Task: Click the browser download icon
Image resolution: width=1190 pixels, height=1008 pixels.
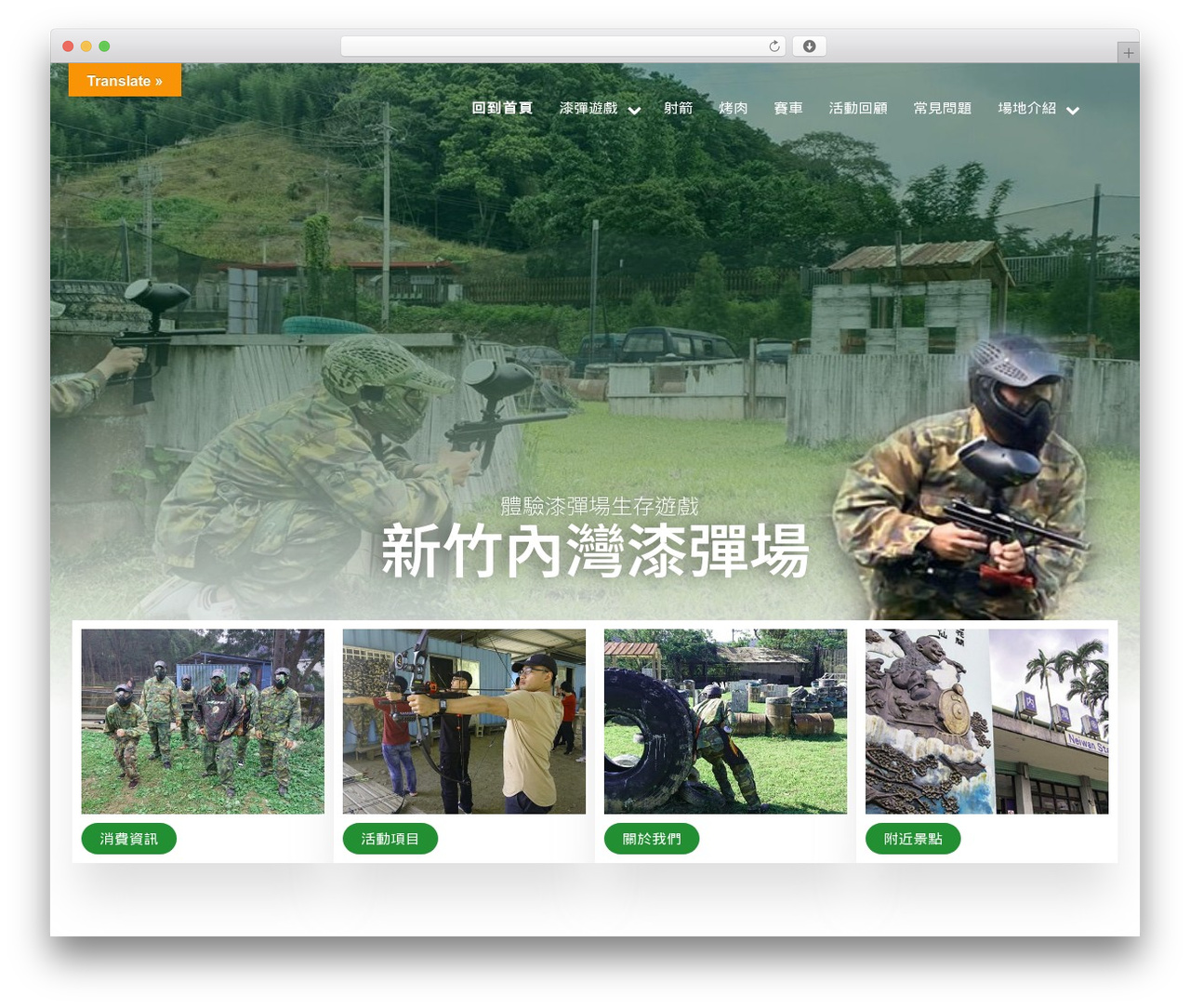Action: point(809,46)
